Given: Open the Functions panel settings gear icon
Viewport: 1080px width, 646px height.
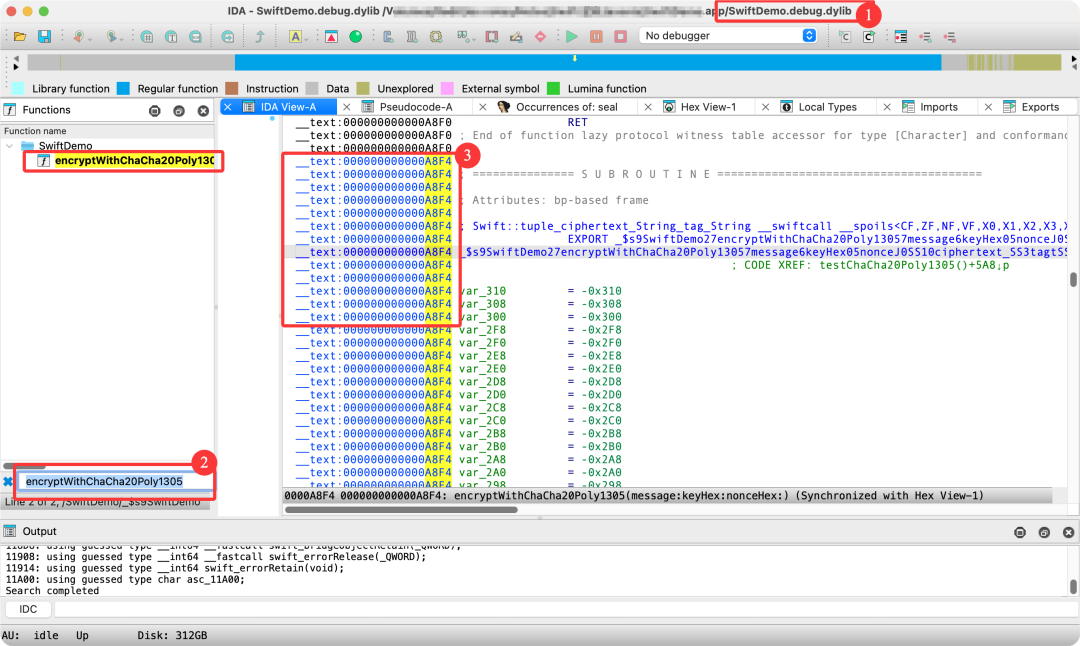Looking at the screenshot, I should coord(154,109).
